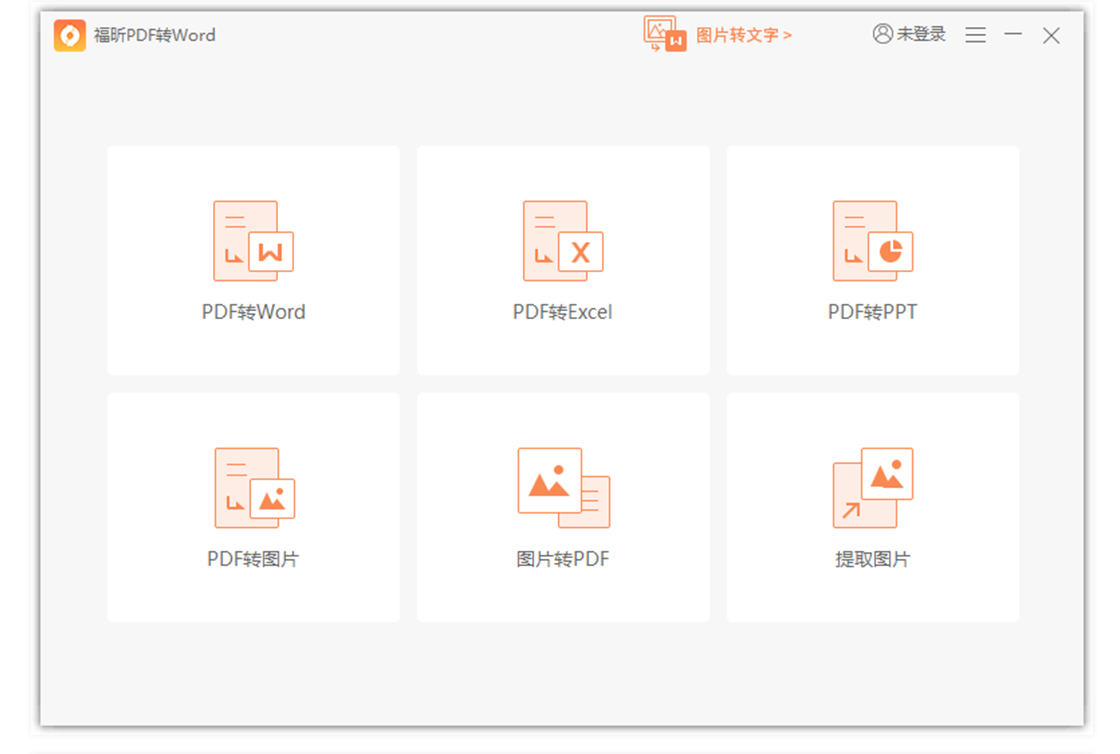
Task: Close the 福昕PDF转Word window
Action: (1051, 35)
